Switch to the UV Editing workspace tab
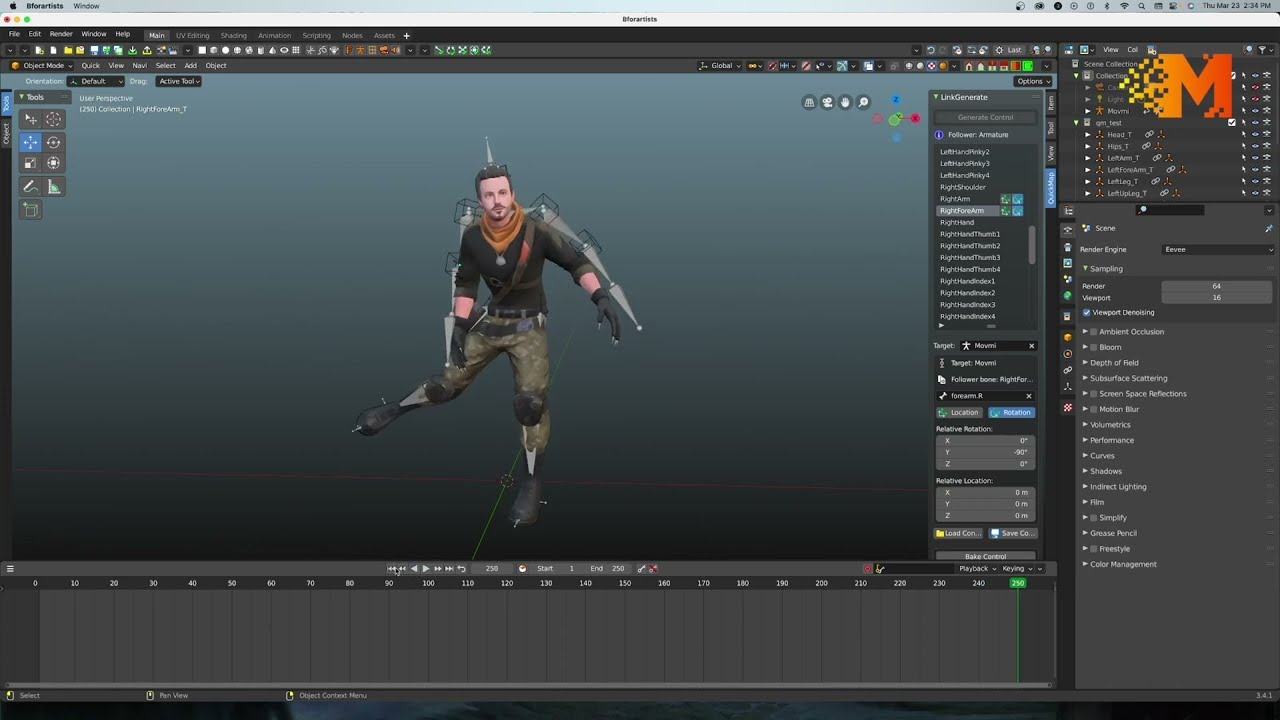The width and height of the screenshot is (1280, 720). pos(193,35)
